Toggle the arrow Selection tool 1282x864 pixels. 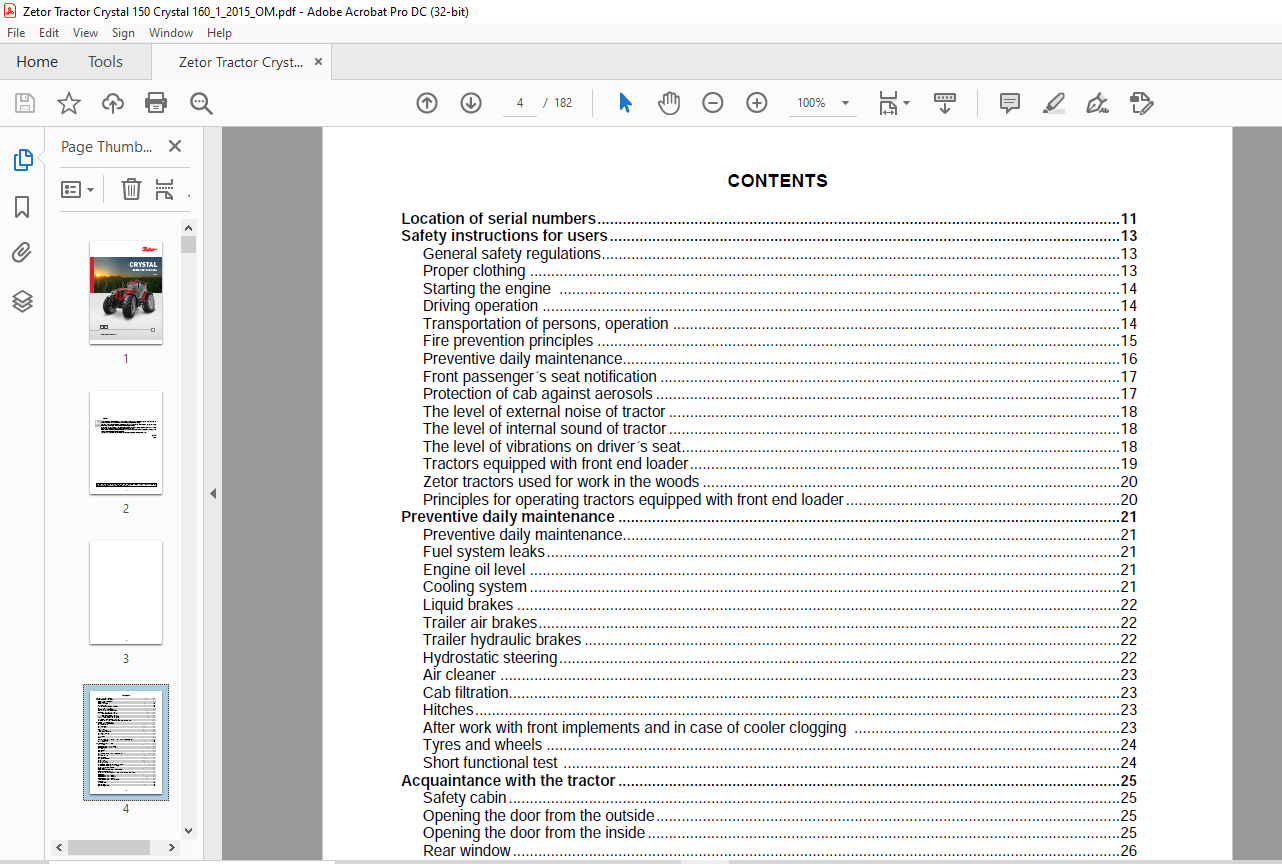(626, 103)
